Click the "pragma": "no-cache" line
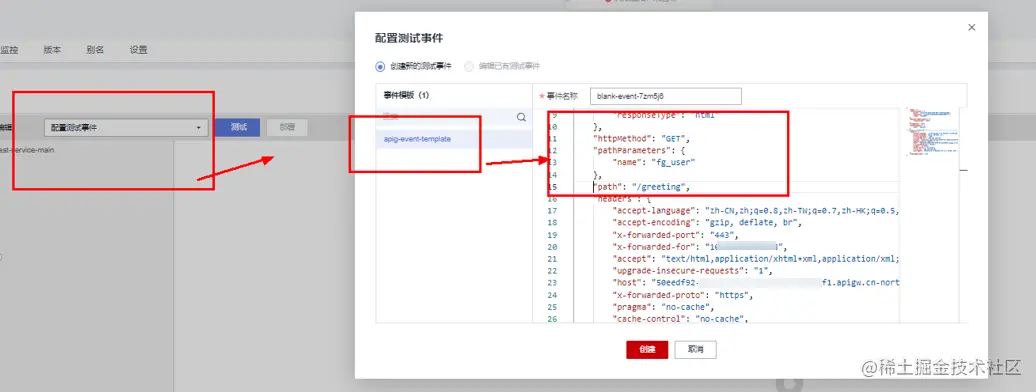This screenshot has height=392, width=1036. point(663,307)
